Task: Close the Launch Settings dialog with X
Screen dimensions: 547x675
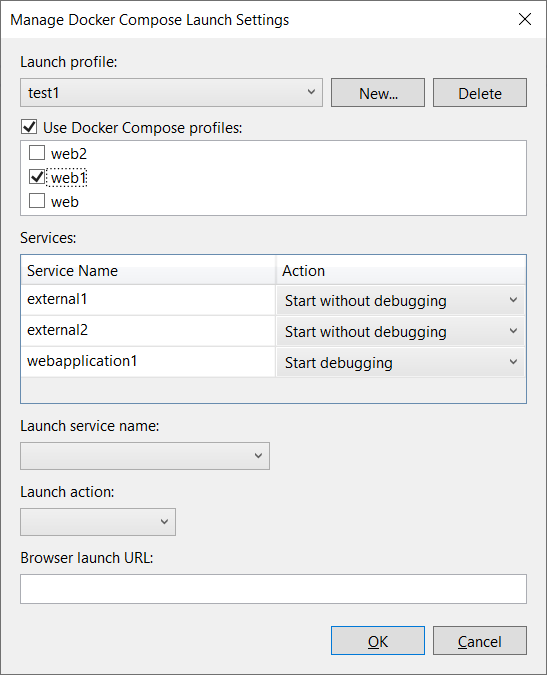Action: pos(525,19)
